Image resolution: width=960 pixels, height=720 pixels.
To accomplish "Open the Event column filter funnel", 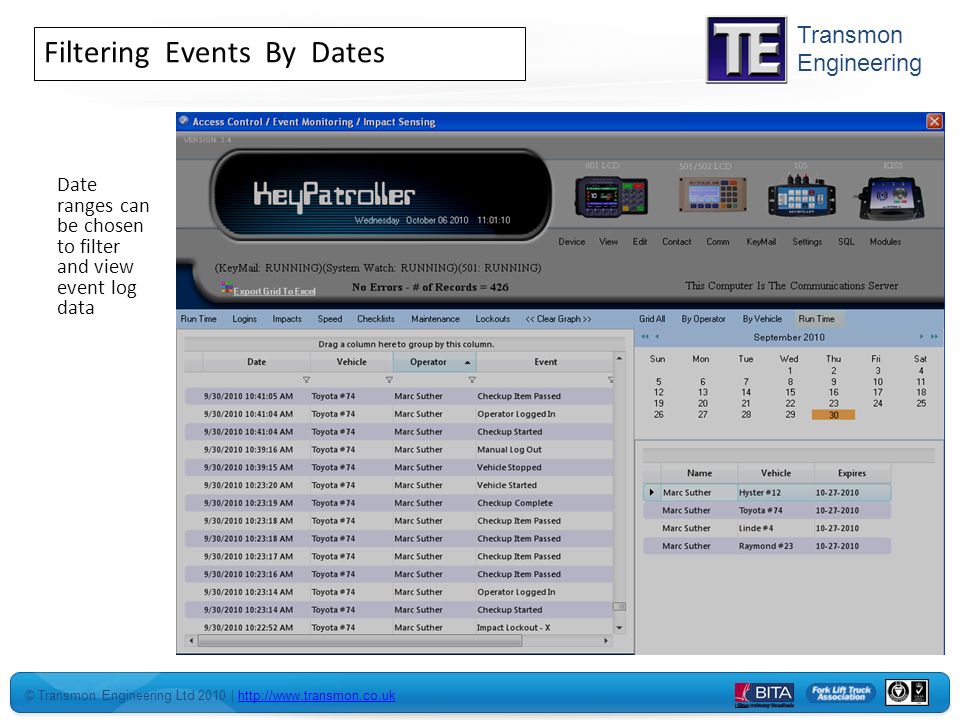I will coord(610,380).
